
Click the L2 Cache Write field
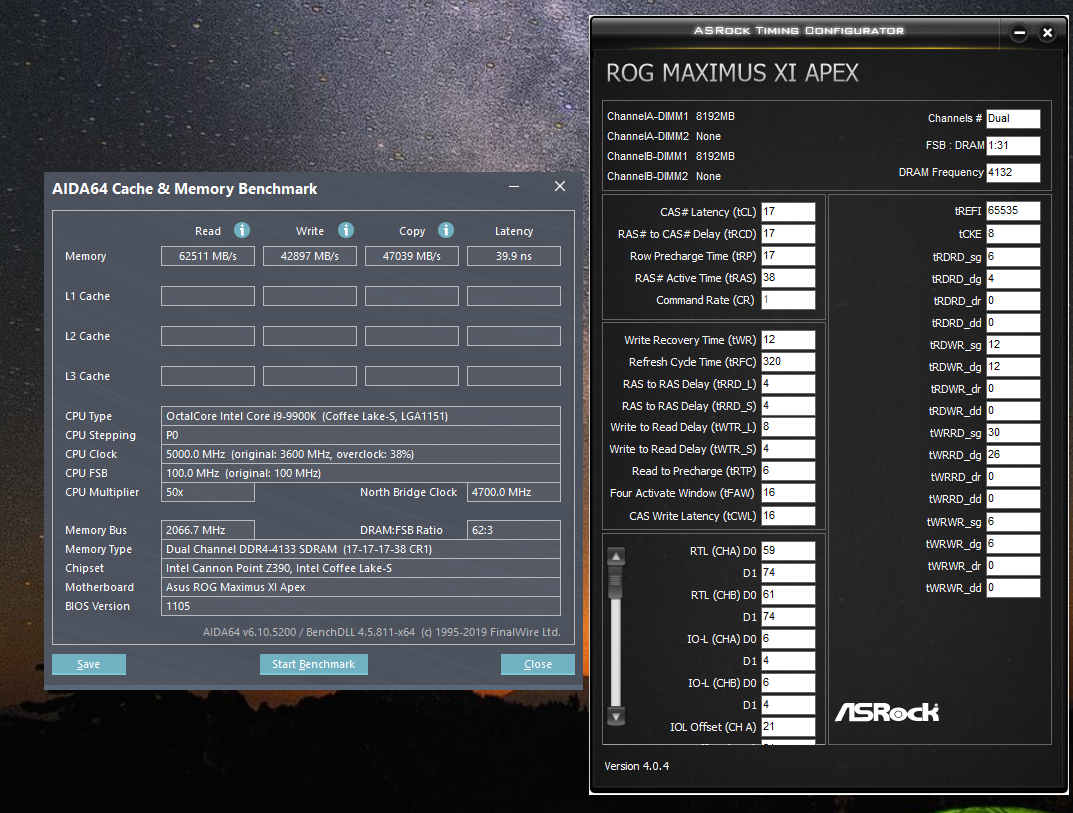pos(310,336)
